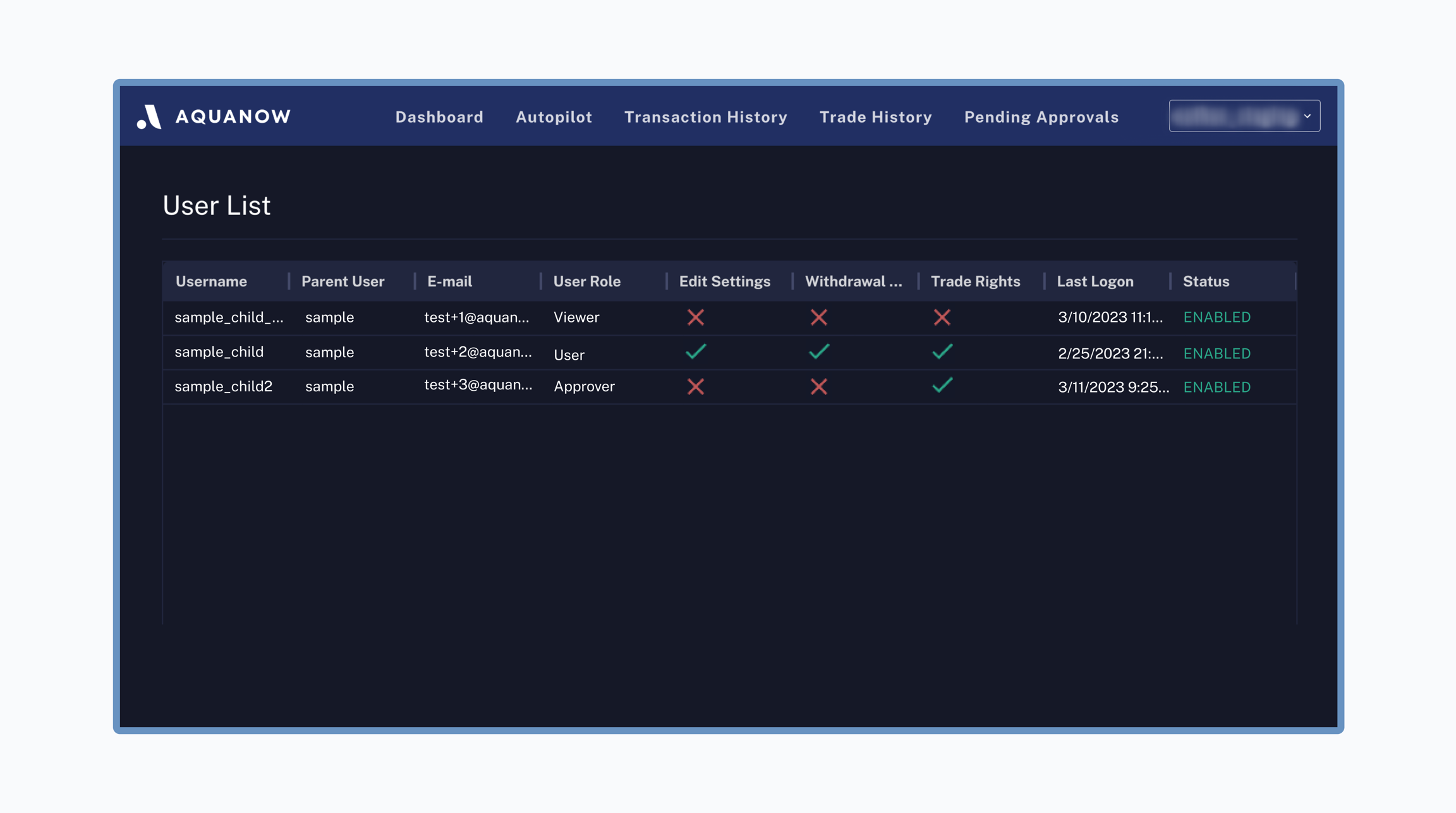The image size is (1456, 813).
Task: Click red X under Edit Settings for Viewer
Action: [695, 317]
